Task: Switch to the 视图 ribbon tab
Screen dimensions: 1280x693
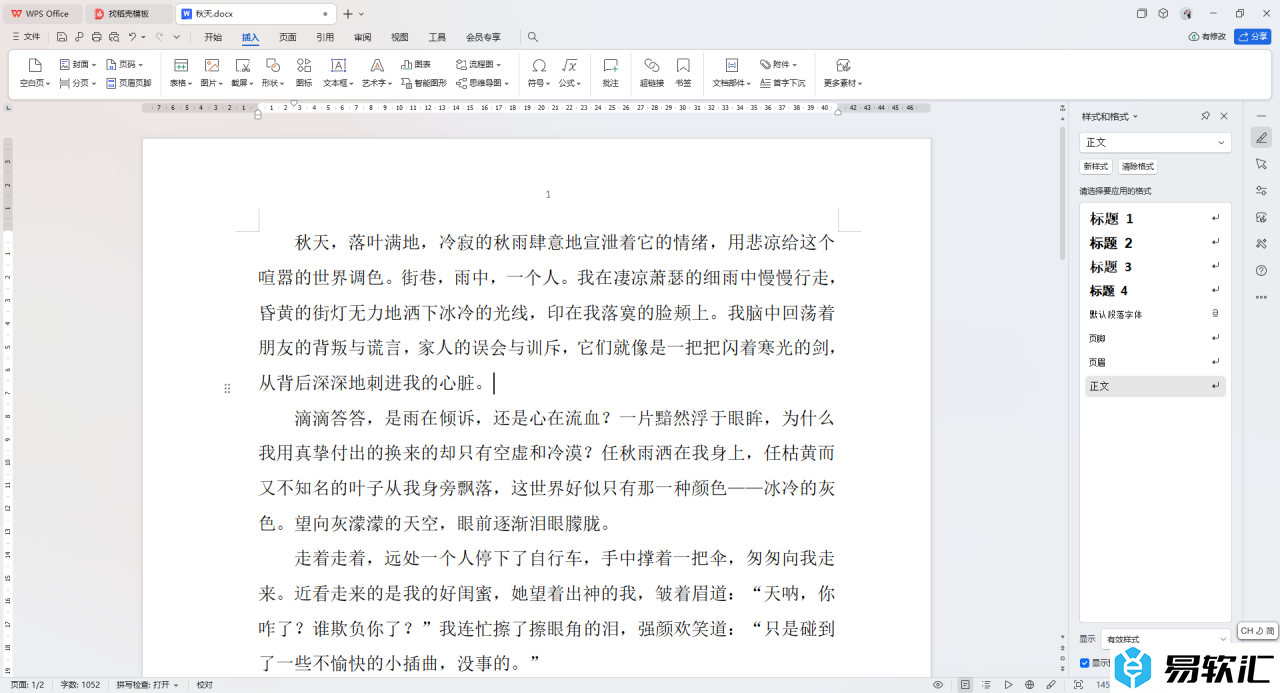Action: (x=400, y=37)
